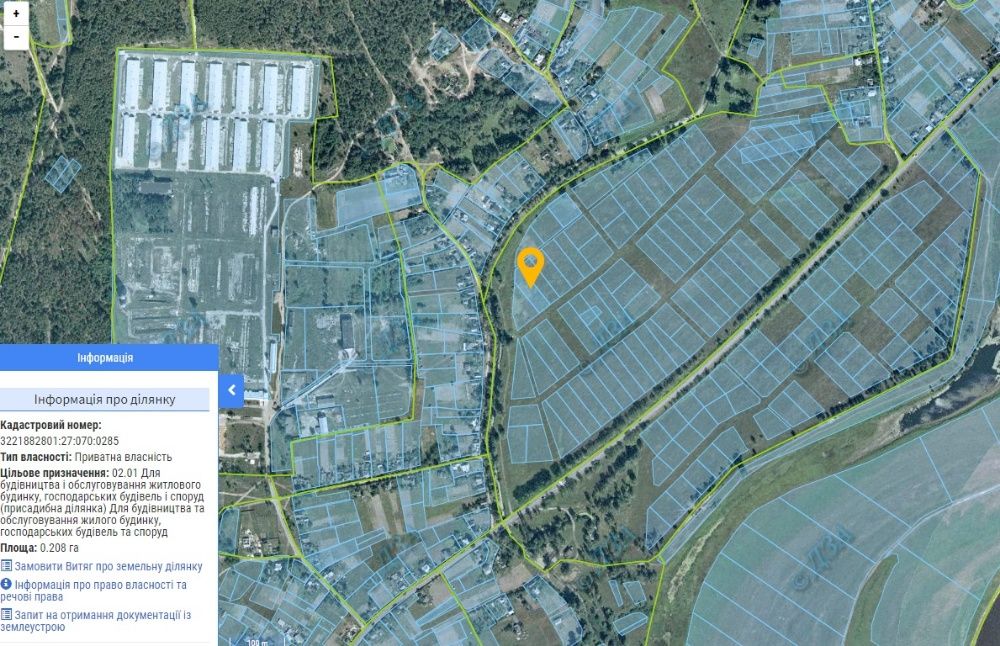Zoom out the map with minus button

pyautogui.click(x=16, y=37)
